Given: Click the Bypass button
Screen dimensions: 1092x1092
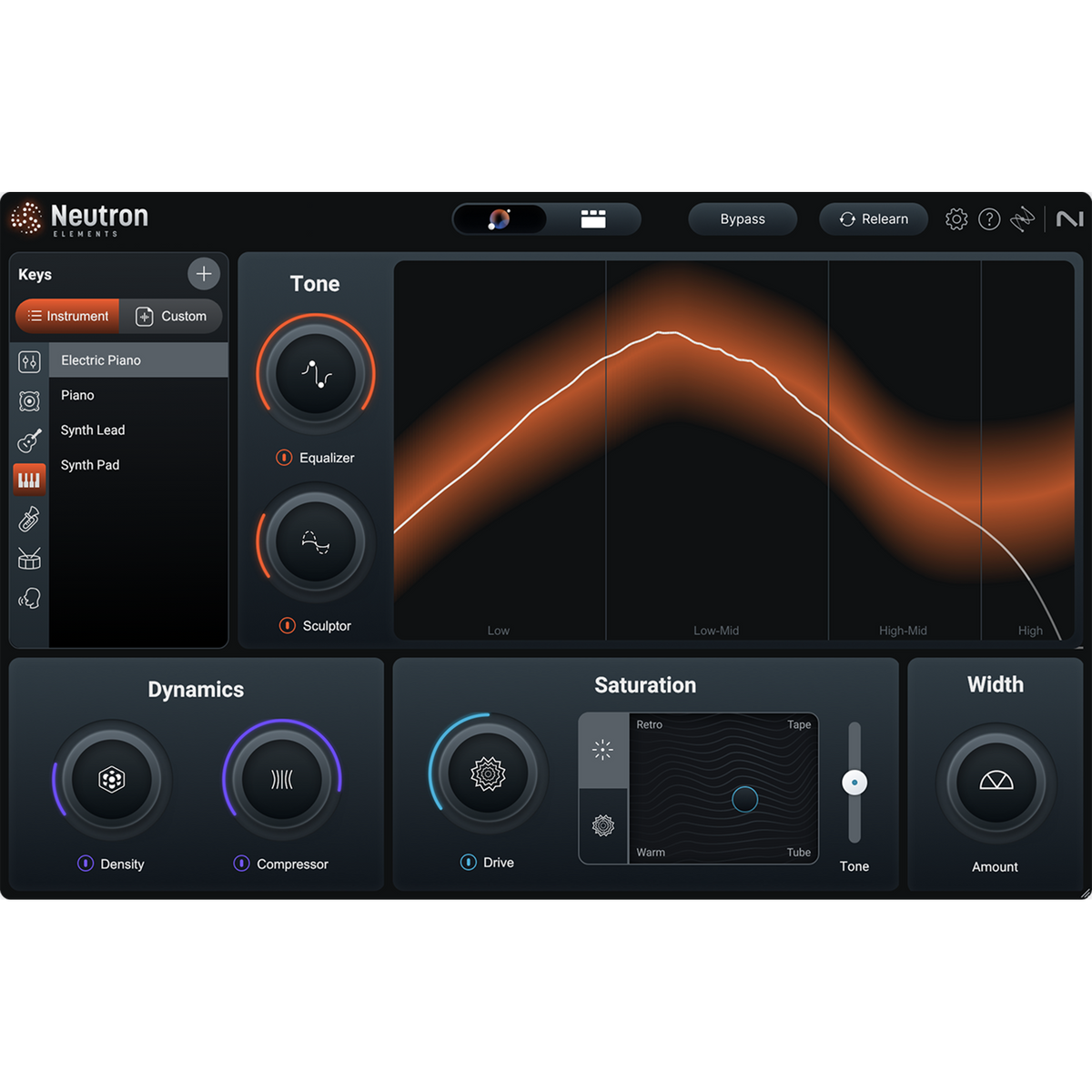Looking at the screenshot, I should [743, 219].
